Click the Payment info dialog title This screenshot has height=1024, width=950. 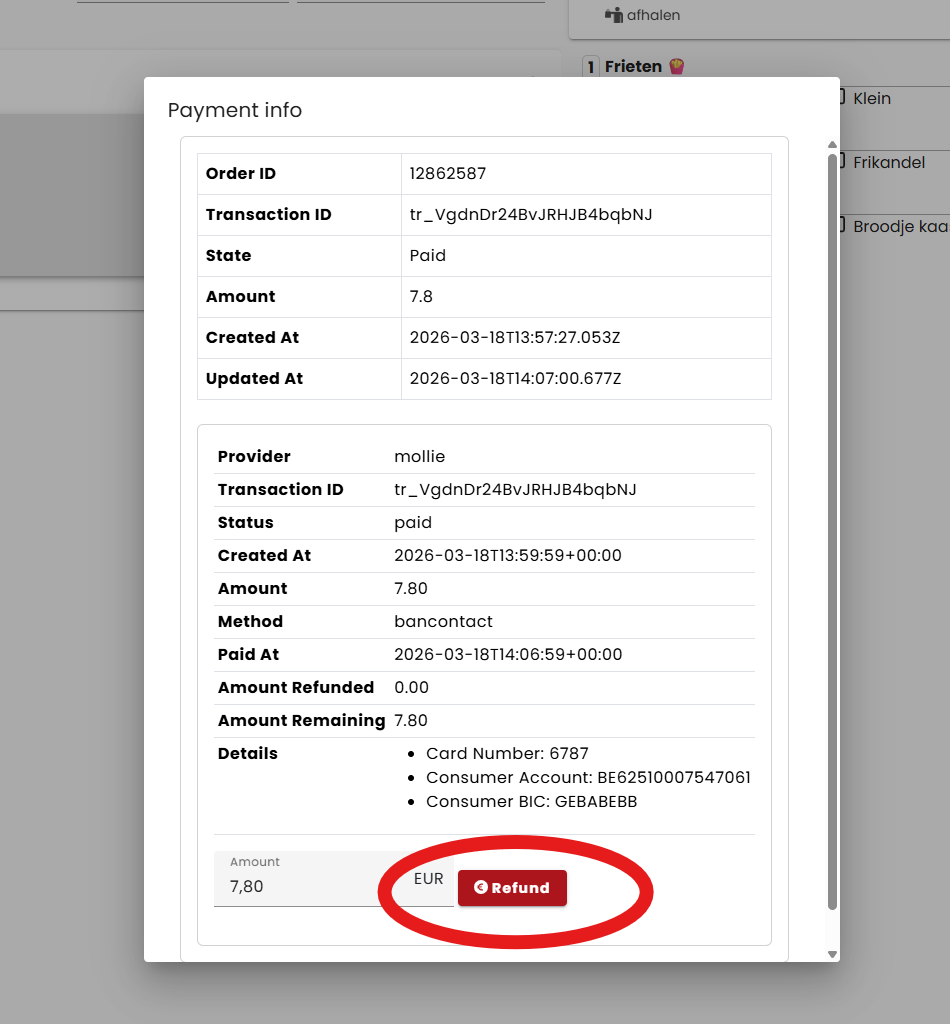click(235, 110)
